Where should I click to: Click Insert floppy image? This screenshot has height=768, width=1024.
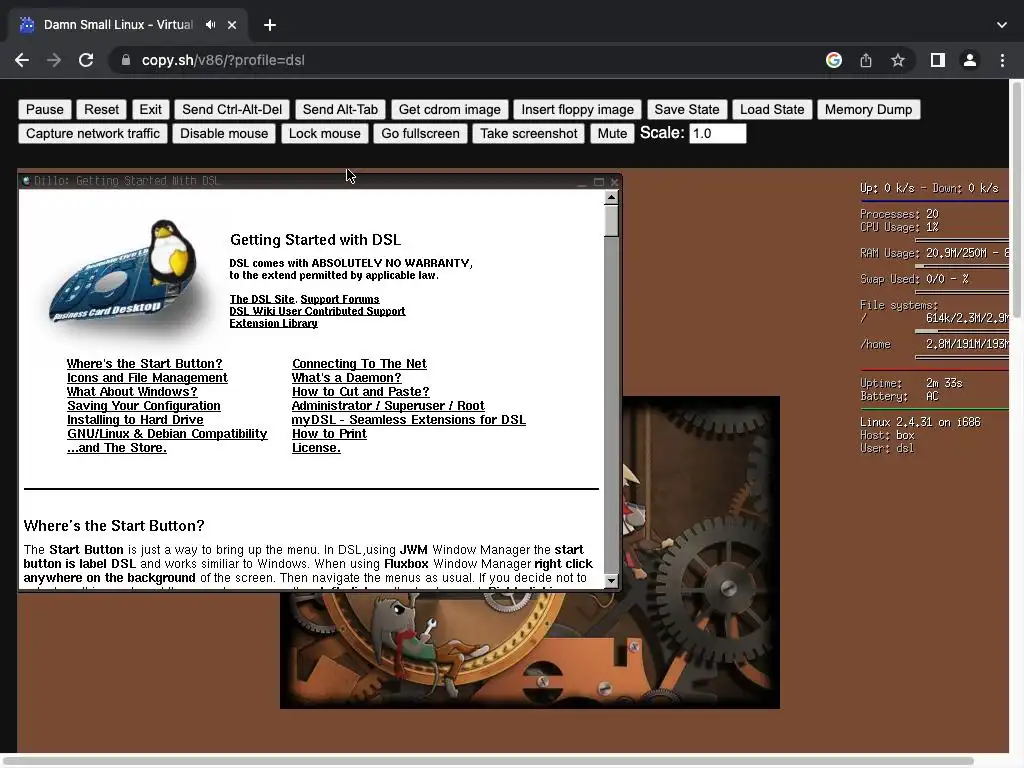pyautogui.click(x=577, y=109)
